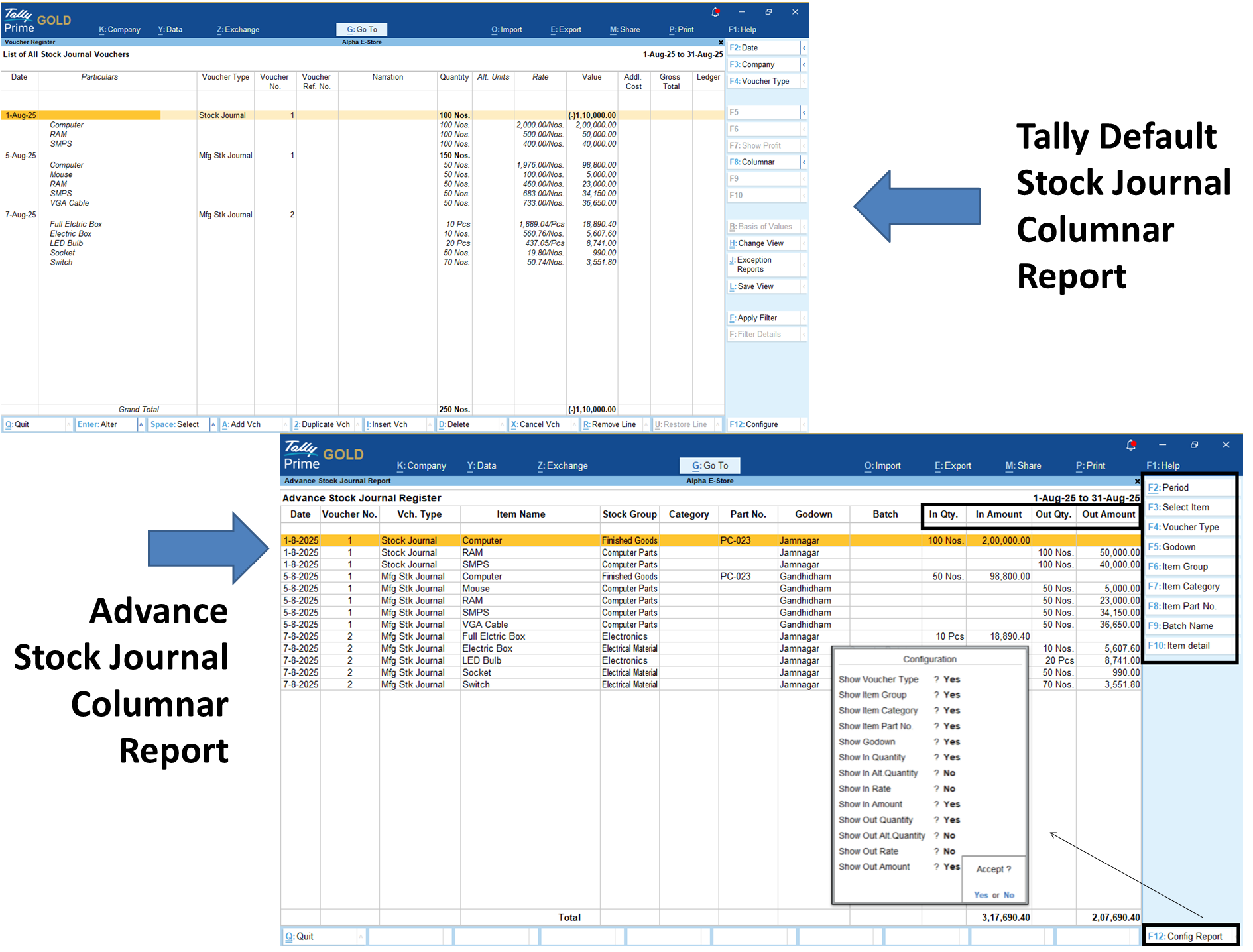Open the F5: Godown filter list
Viewport: 1253px width, 952px height.
[x=1189, y=547]
